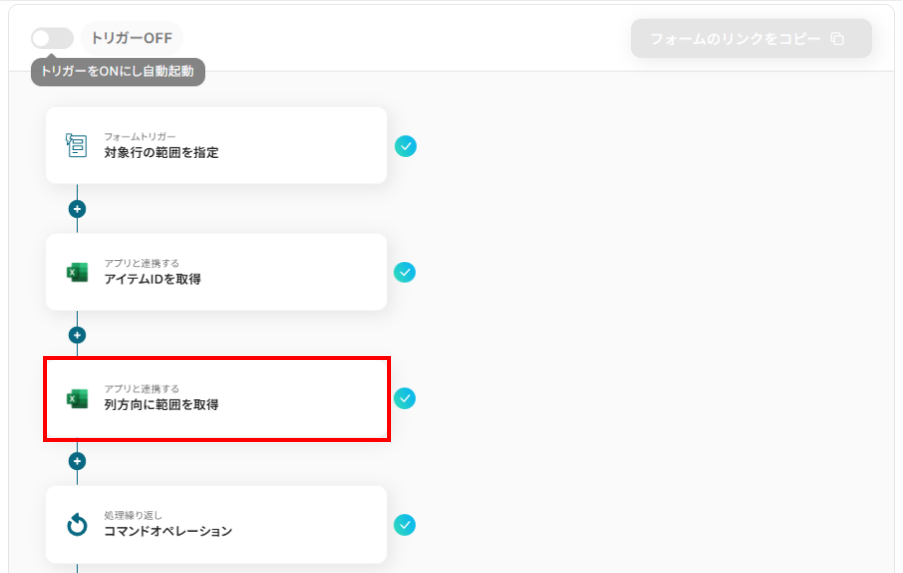903x573 pixels.
Task: Click the トリガーOFF label
Action: (x=131, y=39)
